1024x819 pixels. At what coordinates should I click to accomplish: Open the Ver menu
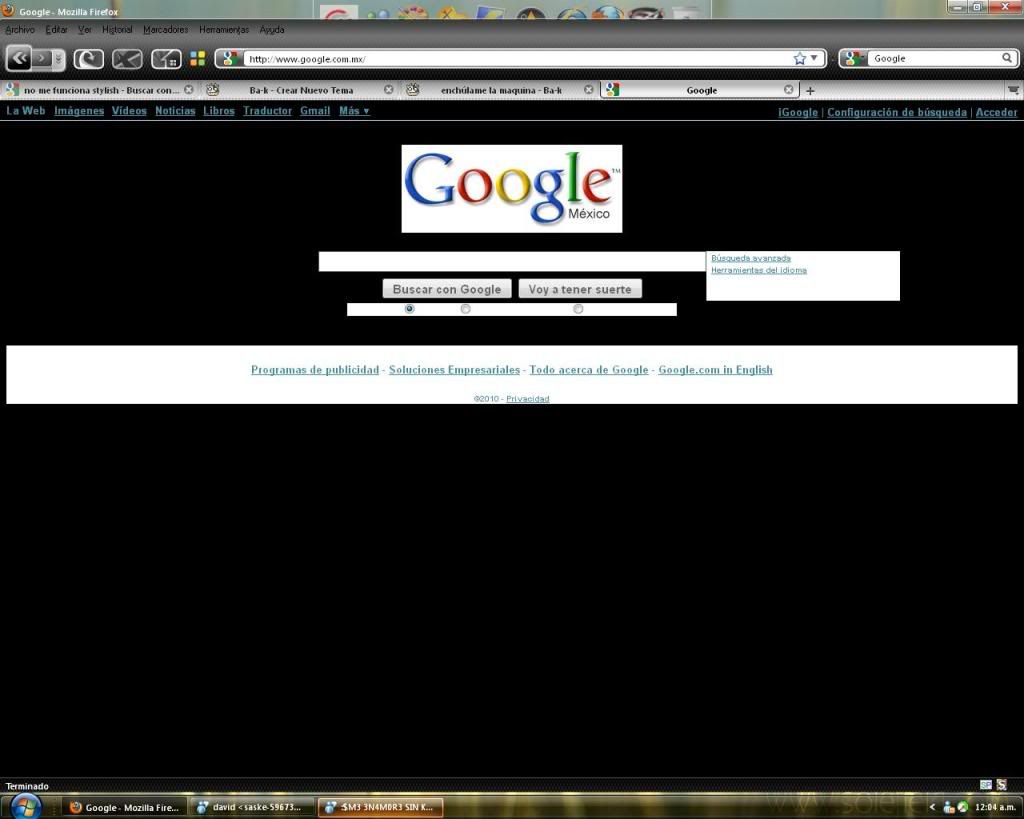85,29
